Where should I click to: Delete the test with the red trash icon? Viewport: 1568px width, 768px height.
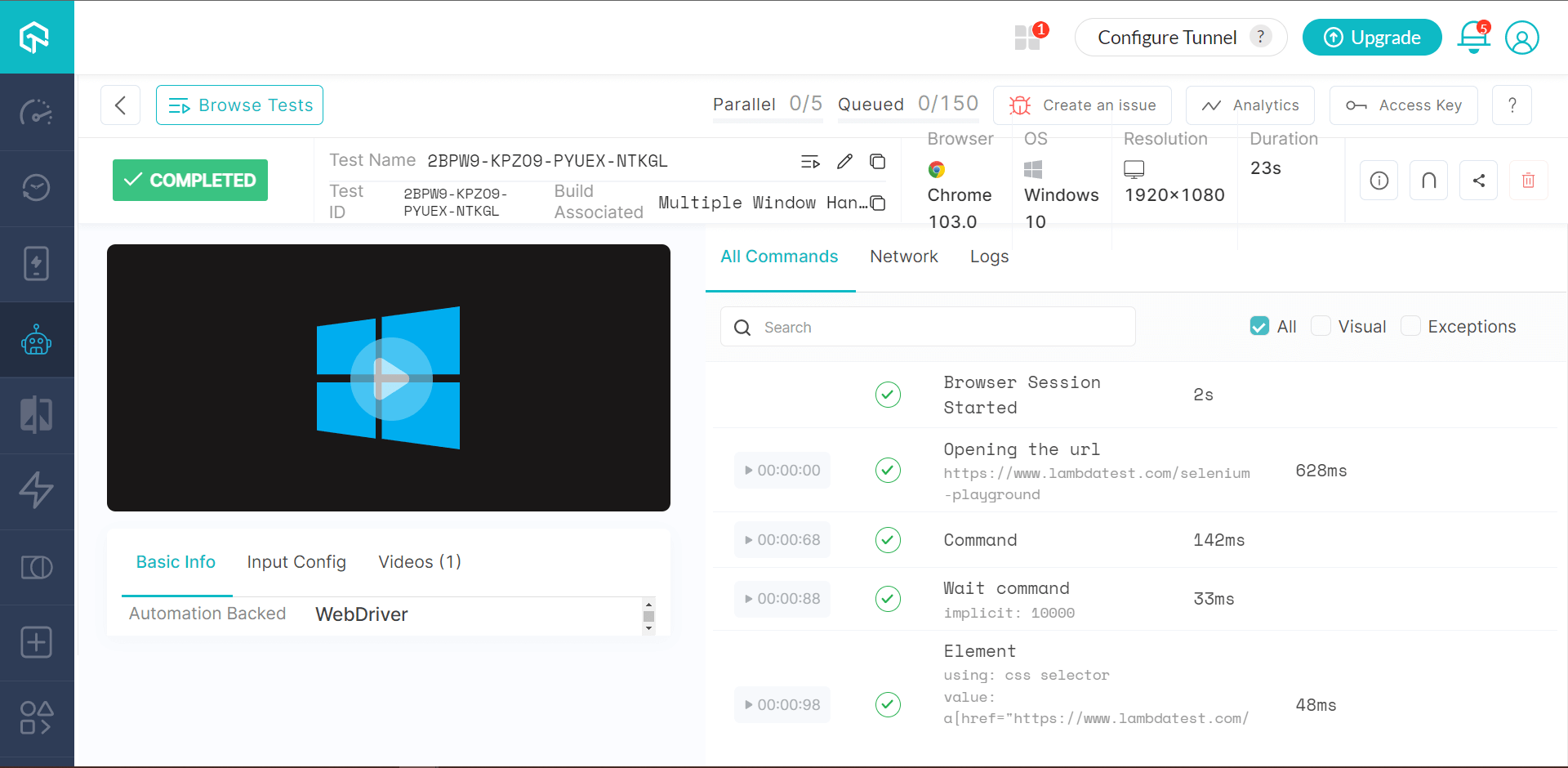tap(1530, 180)
